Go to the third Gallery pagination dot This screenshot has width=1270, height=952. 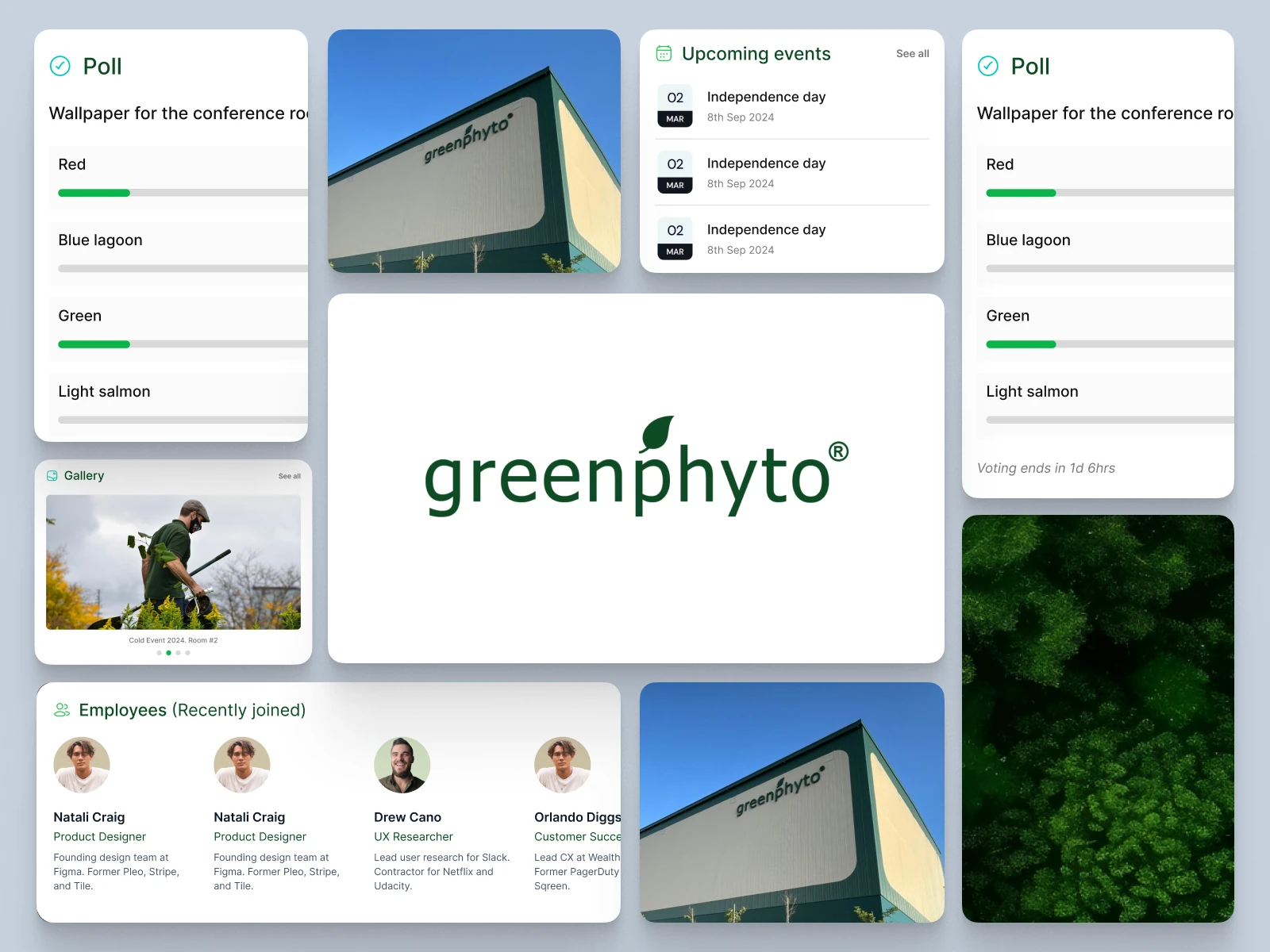[x=179, y=653]
